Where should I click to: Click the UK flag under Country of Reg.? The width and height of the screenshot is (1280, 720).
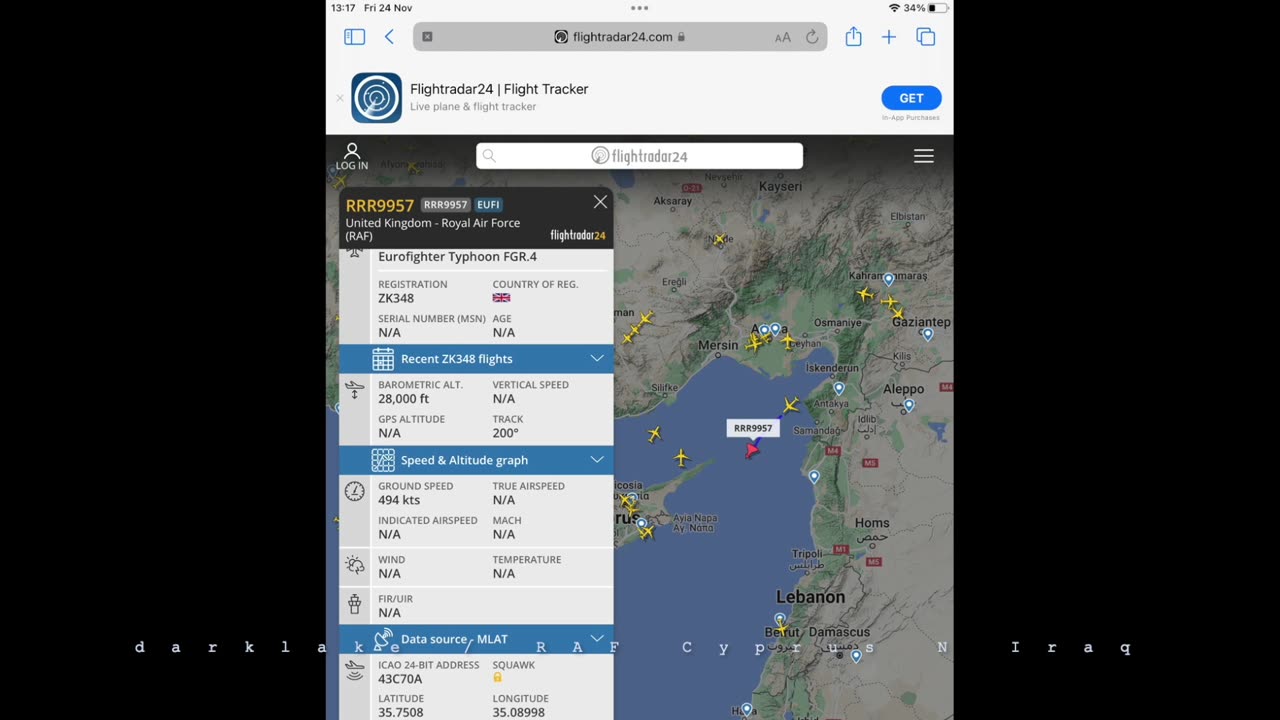tap(501, 298)
